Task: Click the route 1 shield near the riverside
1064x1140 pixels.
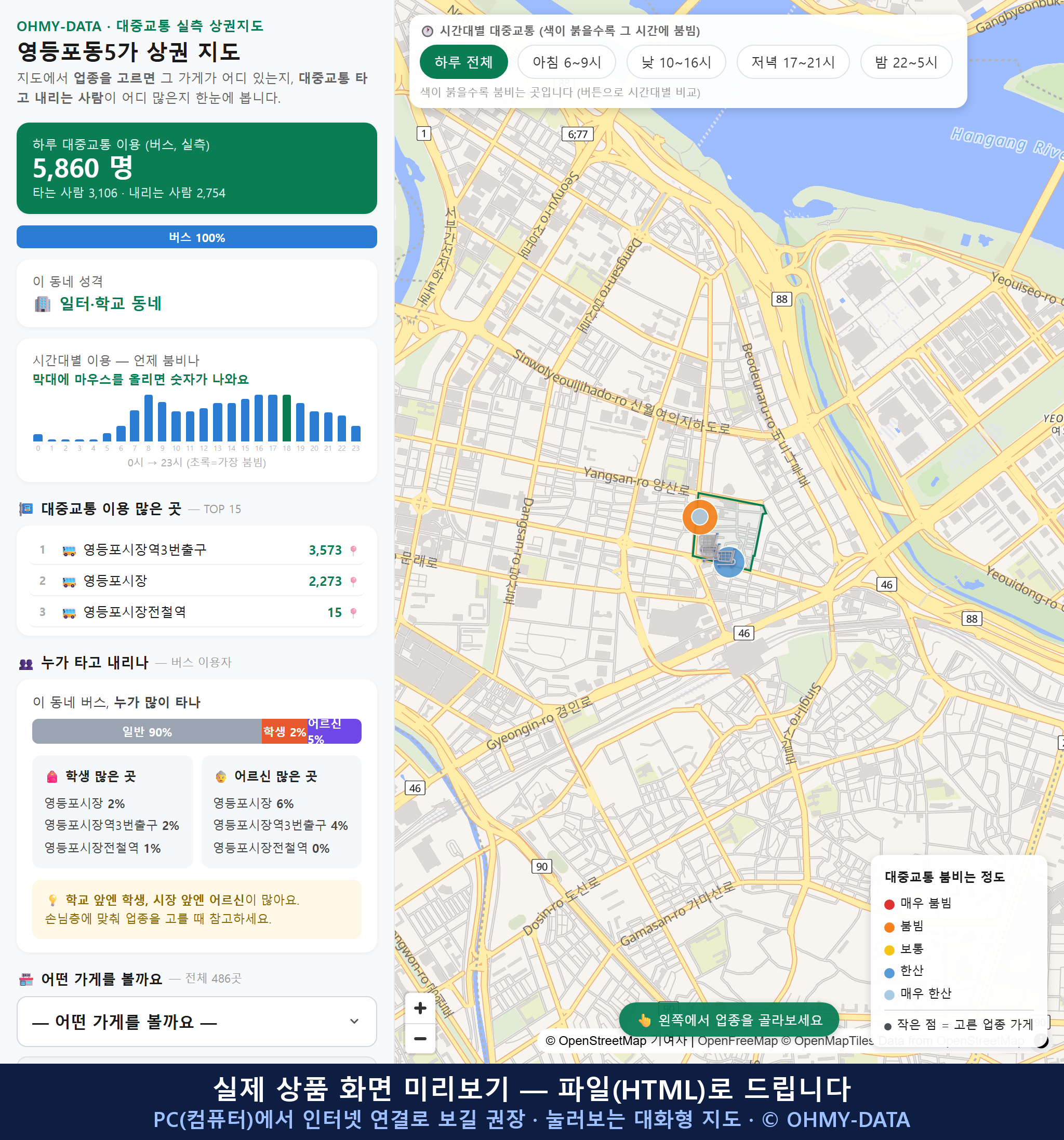Action: click(x=423, y=133)
